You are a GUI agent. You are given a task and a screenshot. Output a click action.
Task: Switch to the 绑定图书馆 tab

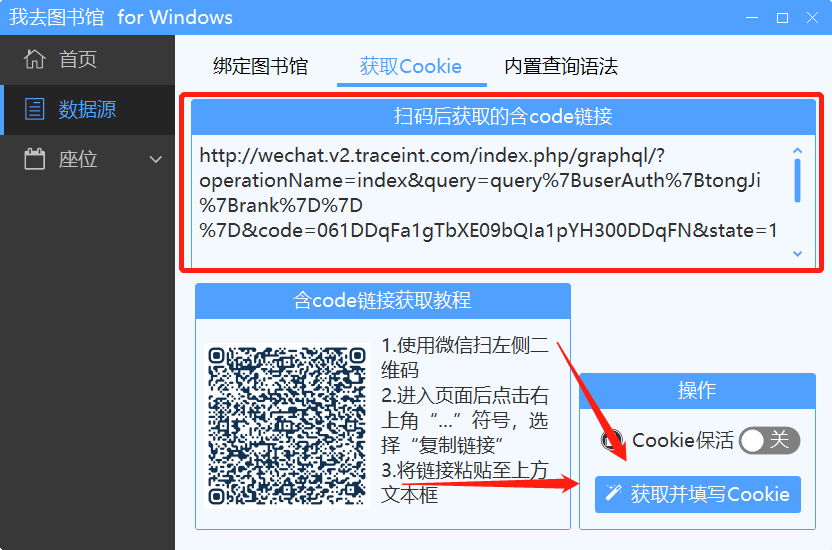point(260,66)
